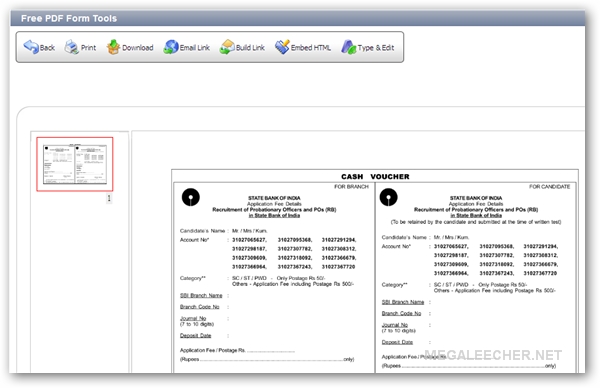Click the FOR BRANCH label
The width and height of the screenshot is (600, 388).
tap(351, 187)
